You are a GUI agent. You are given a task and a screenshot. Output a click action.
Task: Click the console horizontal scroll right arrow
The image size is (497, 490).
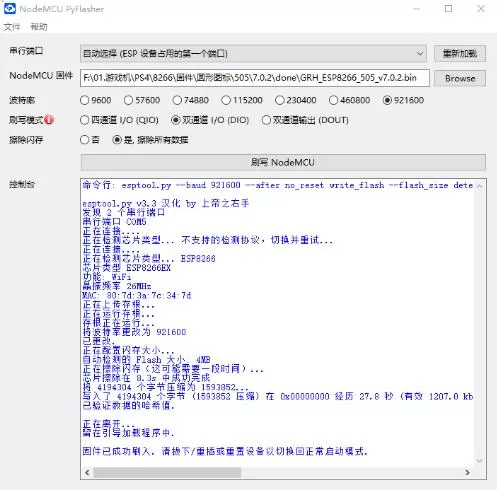(x=467, y=472)
